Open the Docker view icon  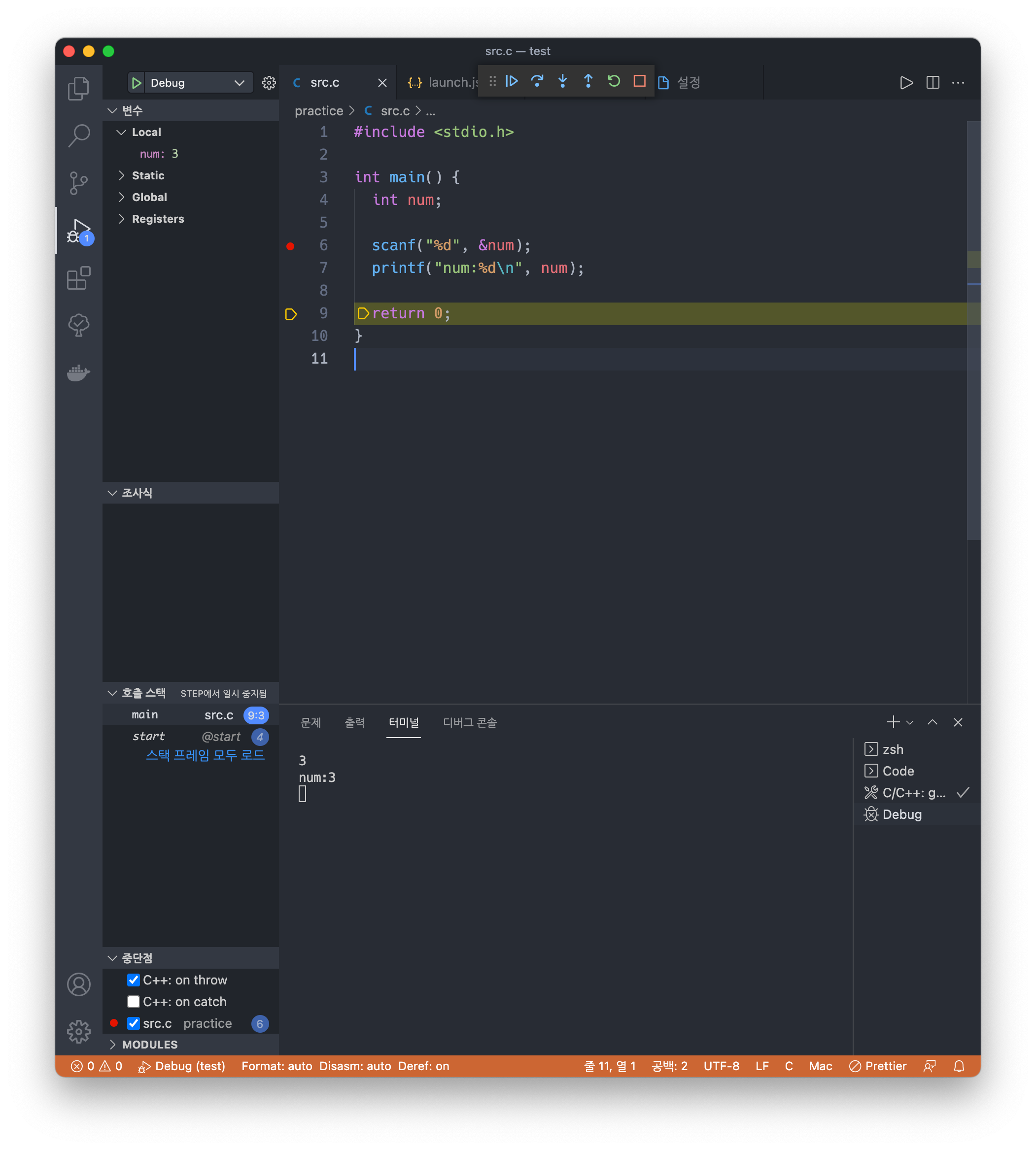(78, 372)
